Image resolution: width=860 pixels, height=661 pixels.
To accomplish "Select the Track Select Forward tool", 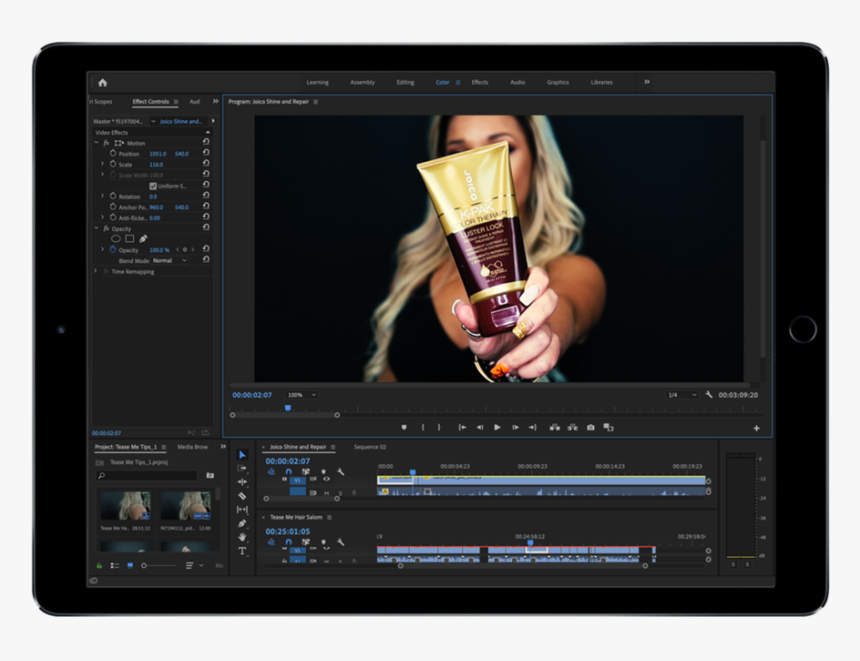I will [x=242, y=468].
